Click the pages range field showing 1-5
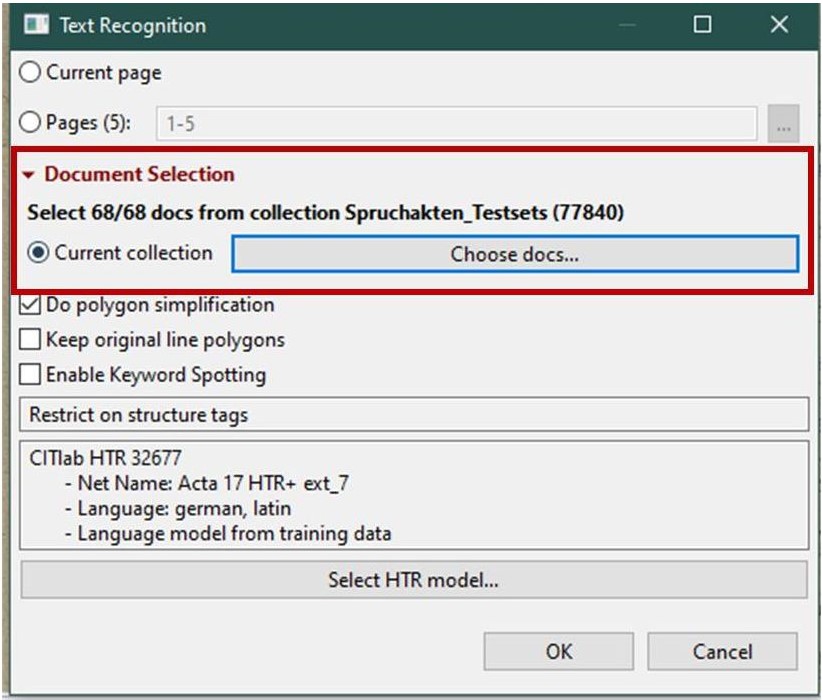Screen dimensions: 822x700 tap(456, 124)
